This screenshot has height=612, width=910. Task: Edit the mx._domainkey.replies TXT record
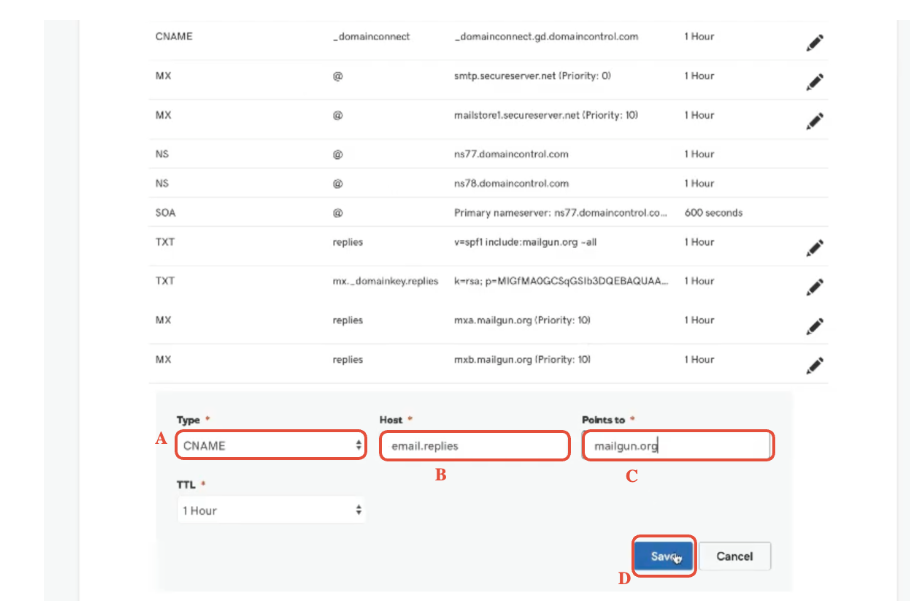[815, 287]
